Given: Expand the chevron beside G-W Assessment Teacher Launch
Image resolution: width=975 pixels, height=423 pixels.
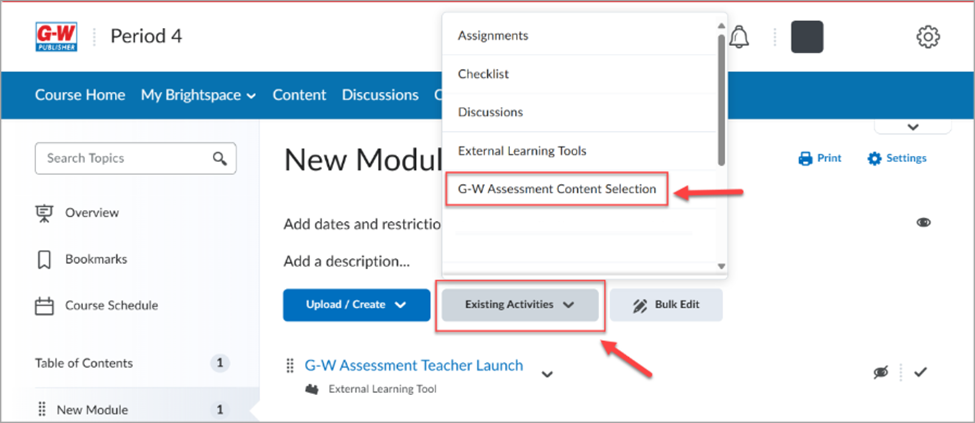Looking at the screenshot, I should tap(547, 374).
